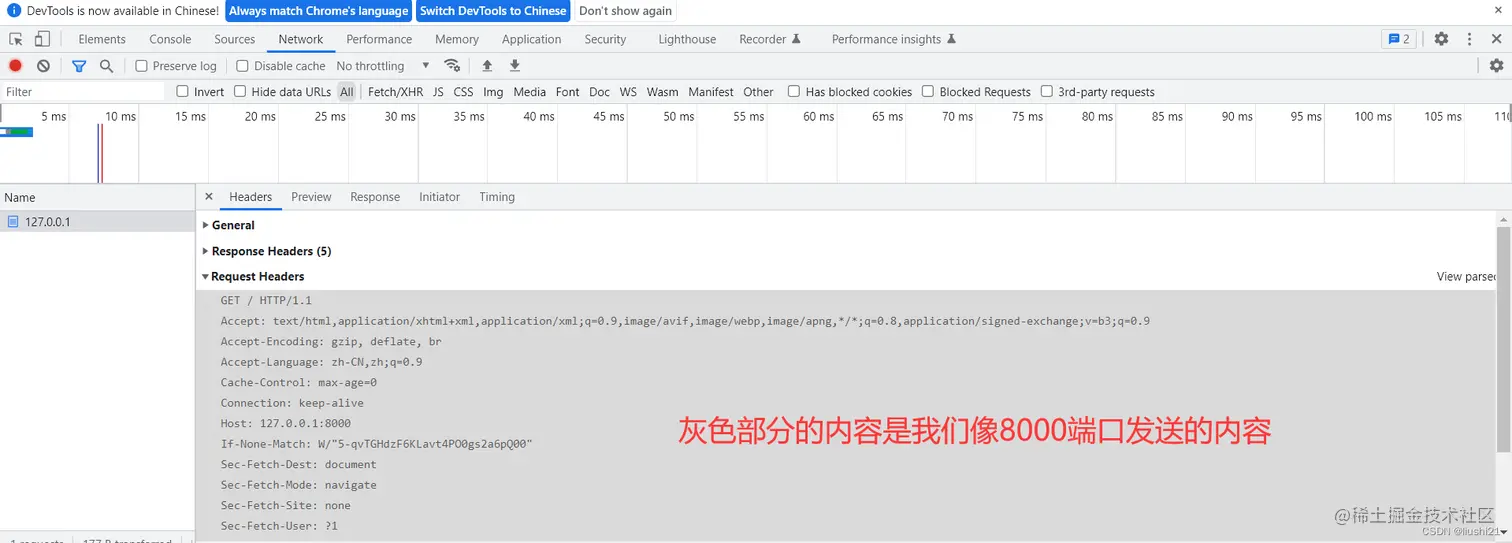The height and width of the screenshot is (543, 1512).
Task: Open the Performance insights tab
Action: 894,39
